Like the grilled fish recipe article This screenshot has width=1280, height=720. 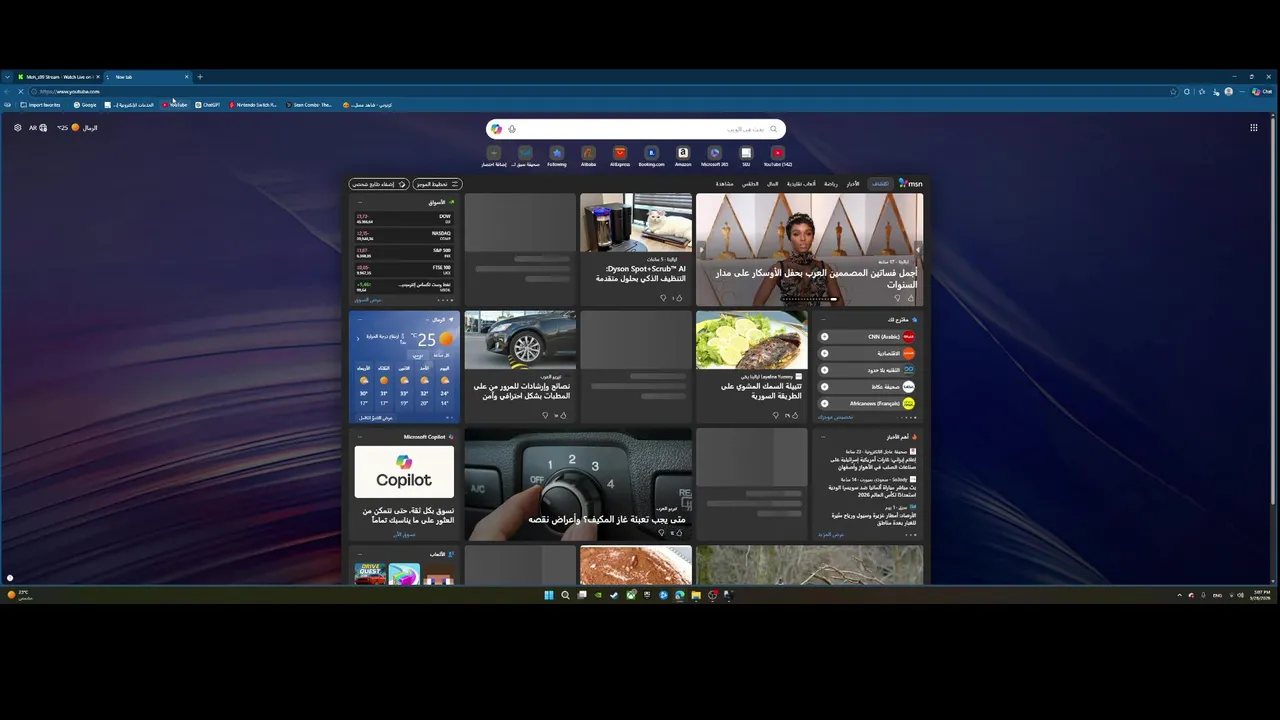[x=795, y=415]
